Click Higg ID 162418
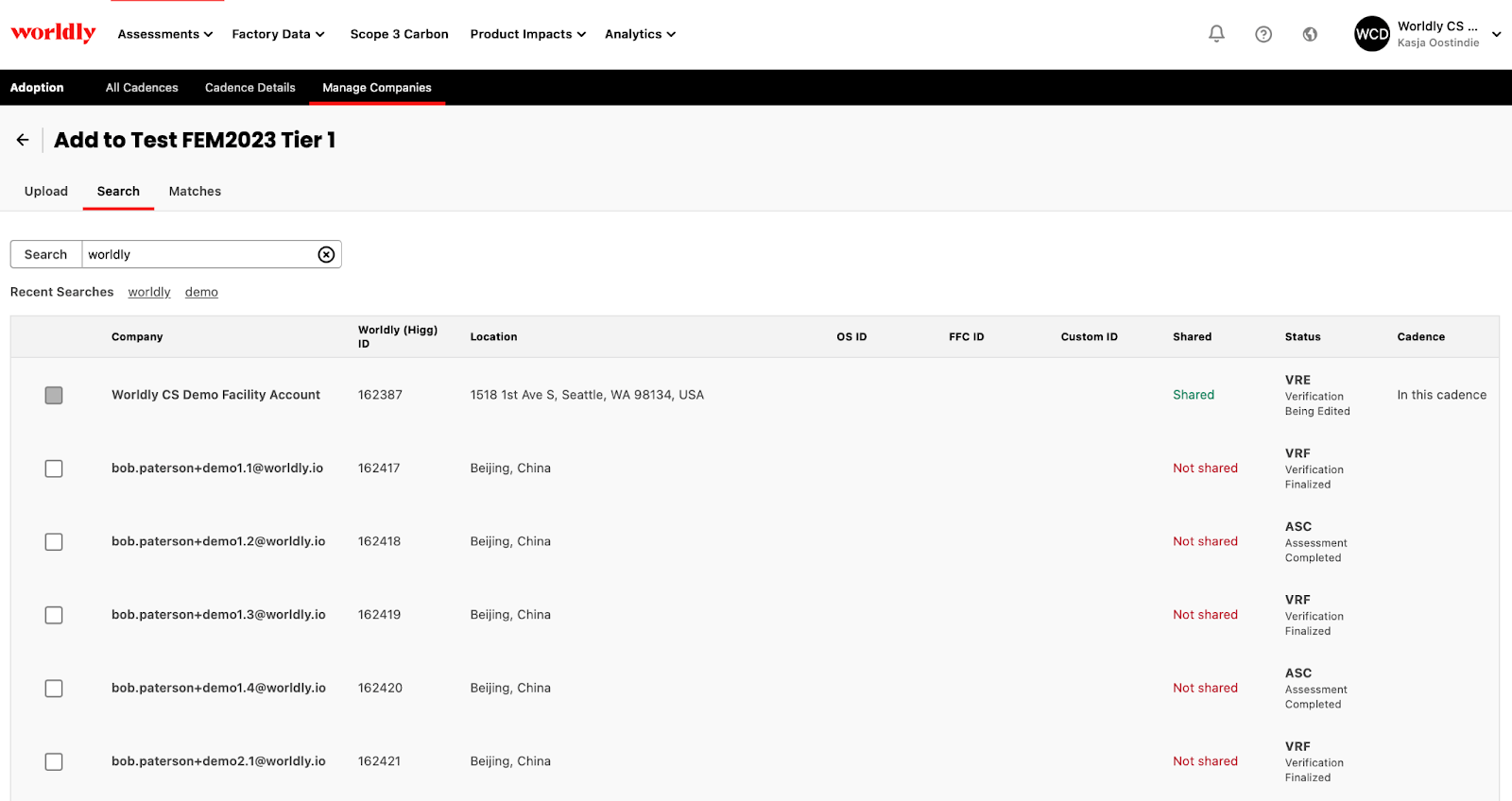This screenshot has height=801, width=1512. click(x=379, y=541)
